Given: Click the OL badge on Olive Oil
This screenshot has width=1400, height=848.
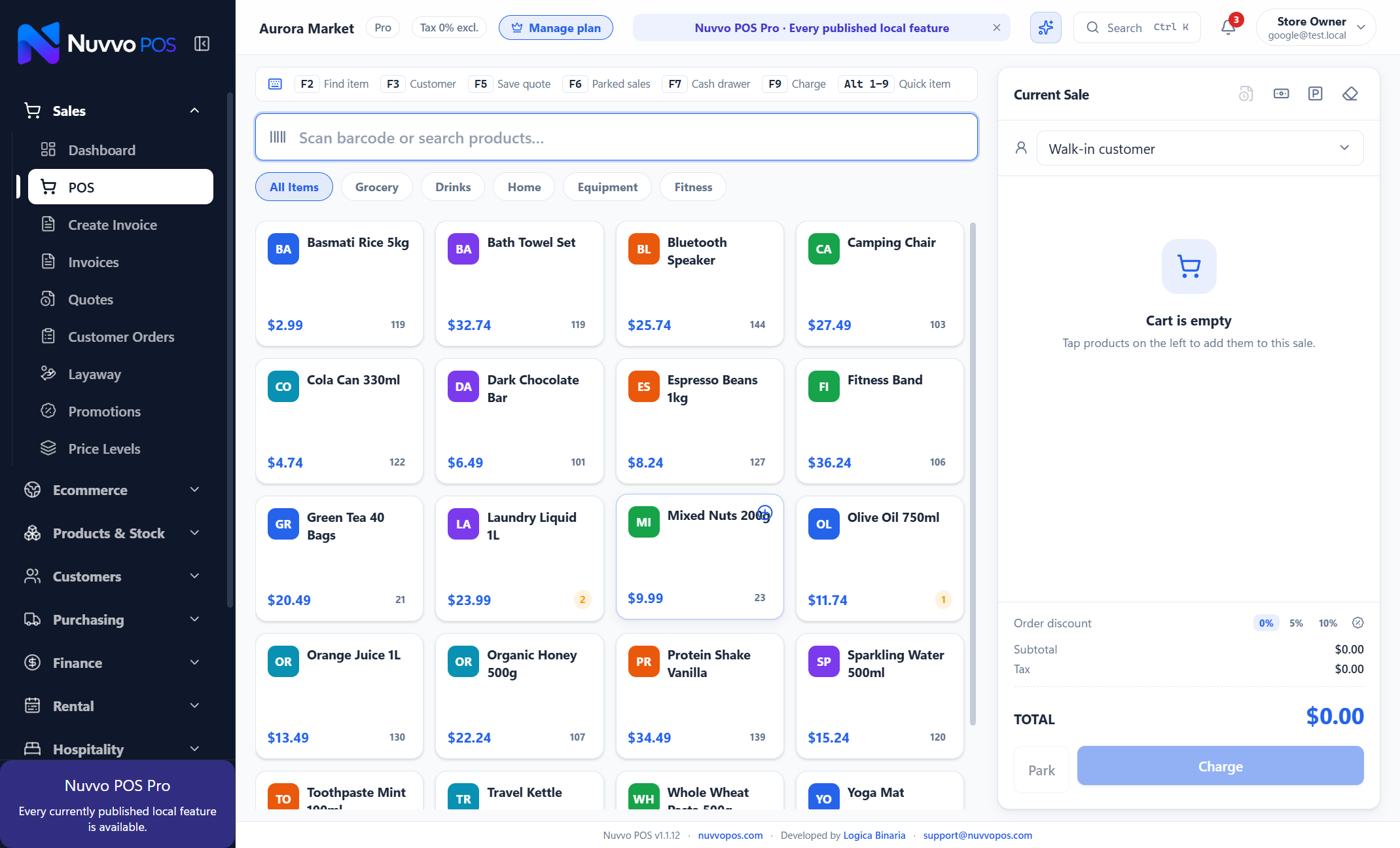Looking at the screenshot, I should (823, 524).
